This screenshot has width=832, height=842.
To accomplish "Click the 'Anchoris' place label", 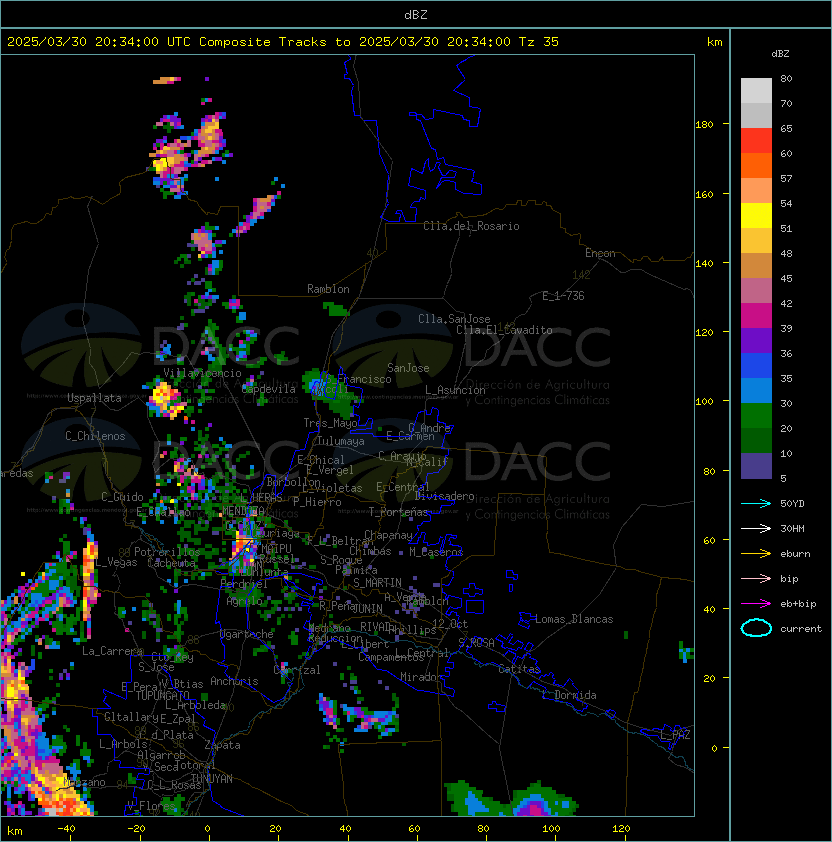I will pos(234,681).
